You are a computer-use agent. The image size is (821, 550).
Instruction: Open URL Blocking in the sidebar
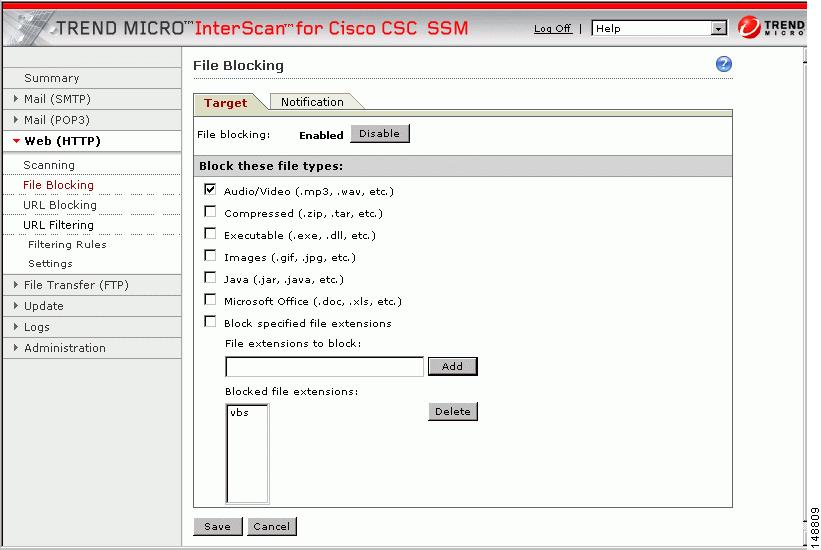pyautogui.click(x=60, y=205)
